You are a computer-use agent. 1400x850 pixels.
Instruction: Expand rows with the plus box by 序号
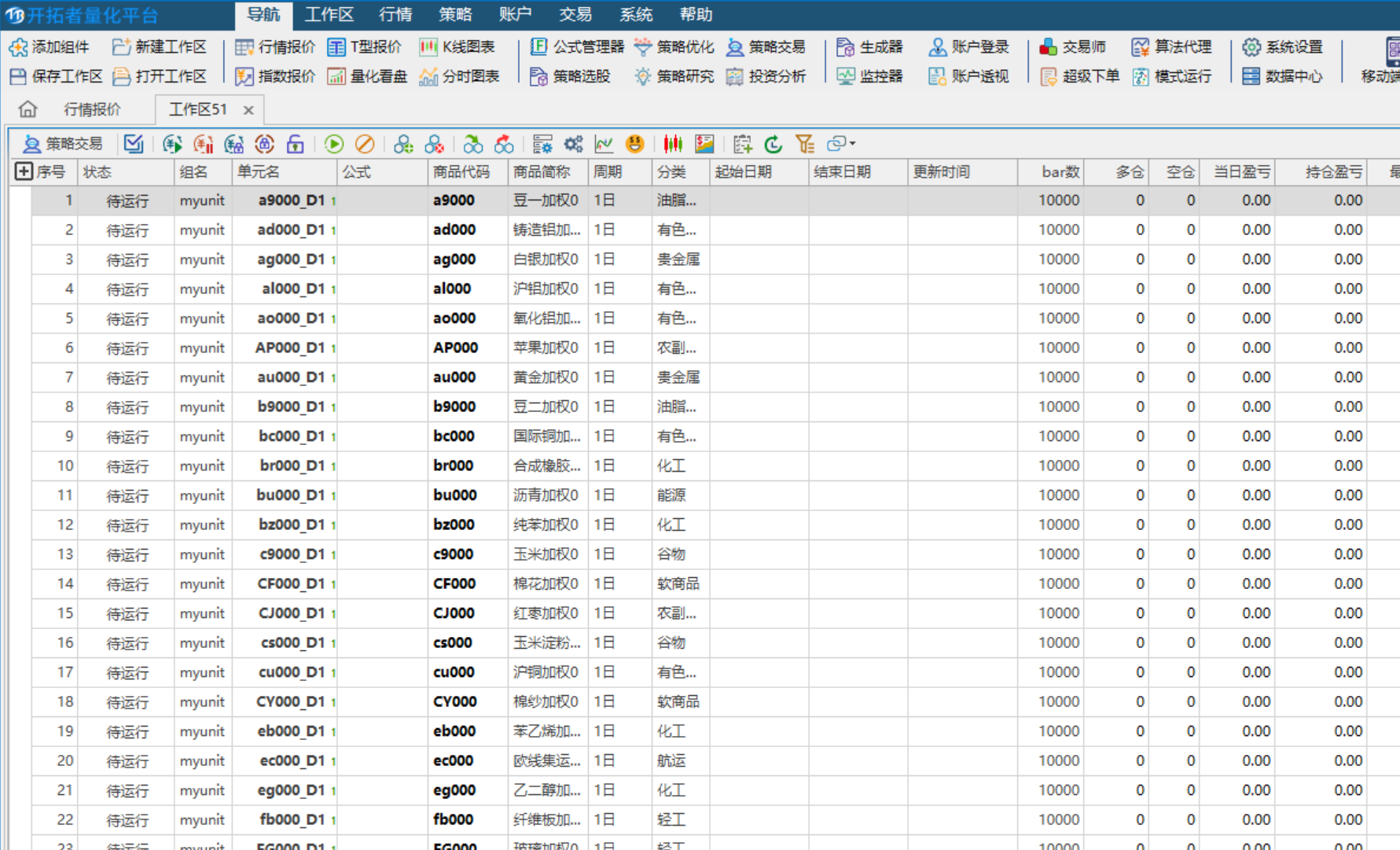coord(24,171)
